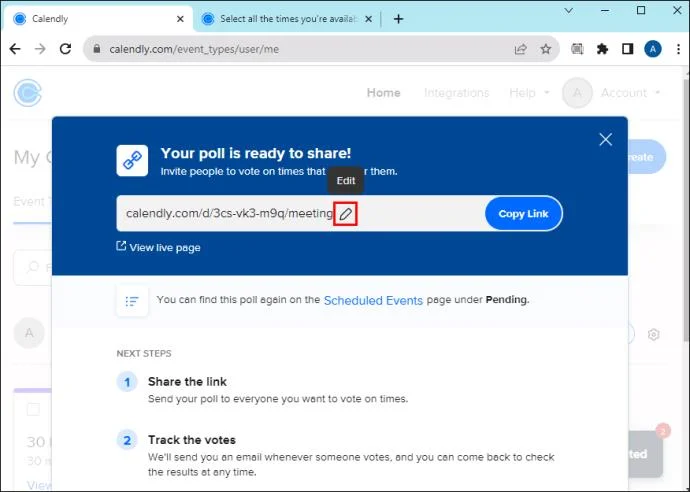Click the pencil Edit icon next to the poll link
Image resolution: width=690 pixels, height=492 pixels.
[345, 214]
